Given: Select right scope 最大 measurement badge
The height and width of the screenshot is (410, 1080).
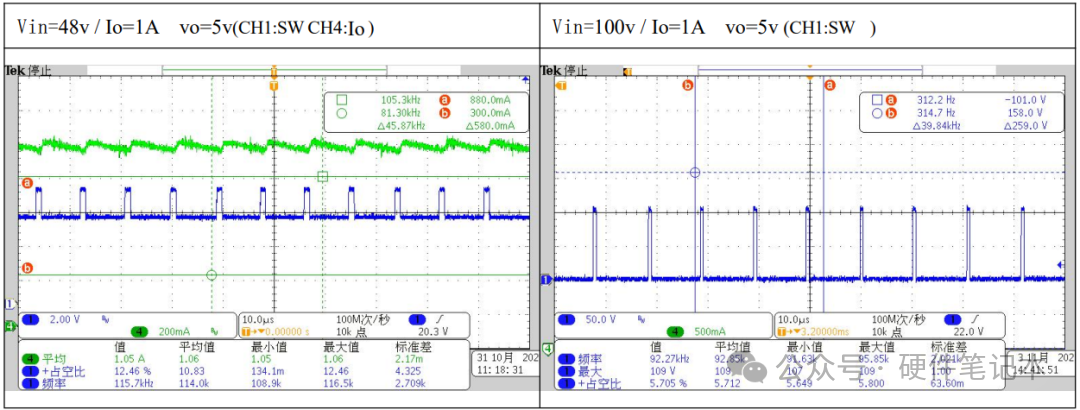Looking at the screenshot, I should [x=566, y=371].
